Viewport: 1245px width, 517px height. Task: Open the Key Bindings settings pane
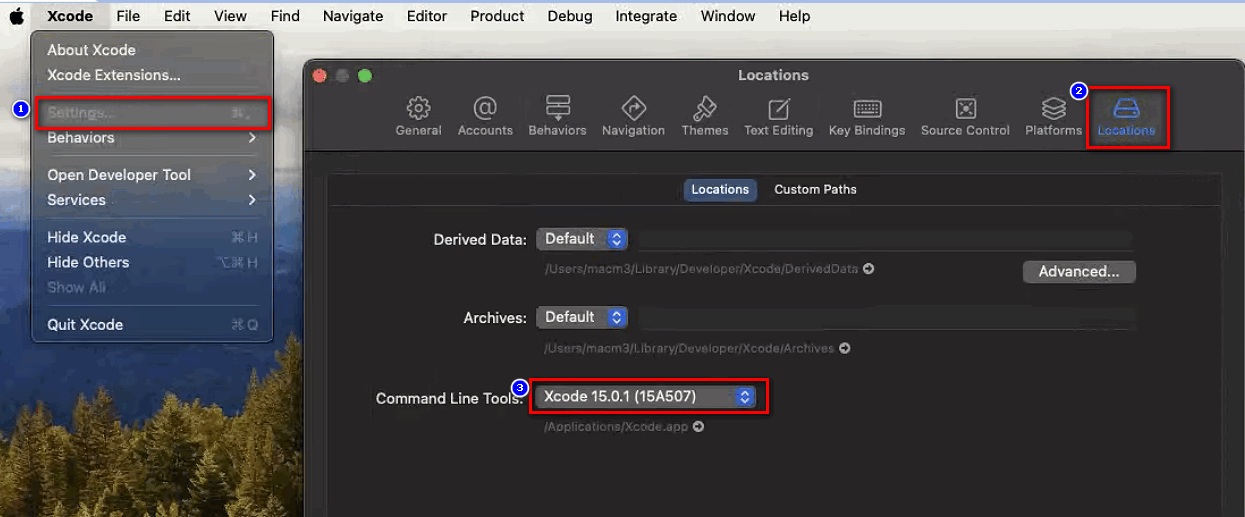pyautogui.click(x=866, y=117)
